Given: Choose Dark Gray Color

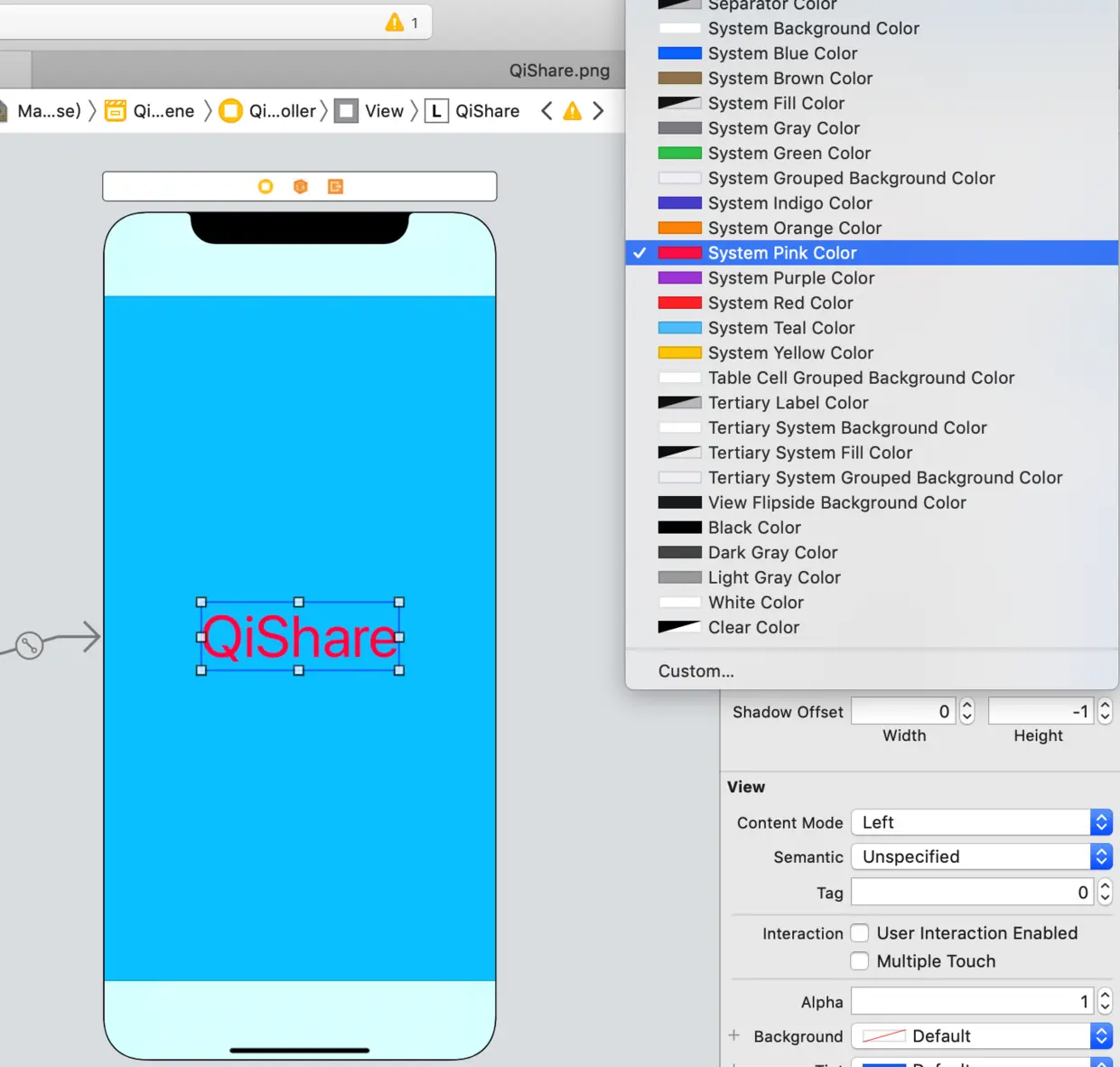Looking at the screenshot, I should (873, 553).
